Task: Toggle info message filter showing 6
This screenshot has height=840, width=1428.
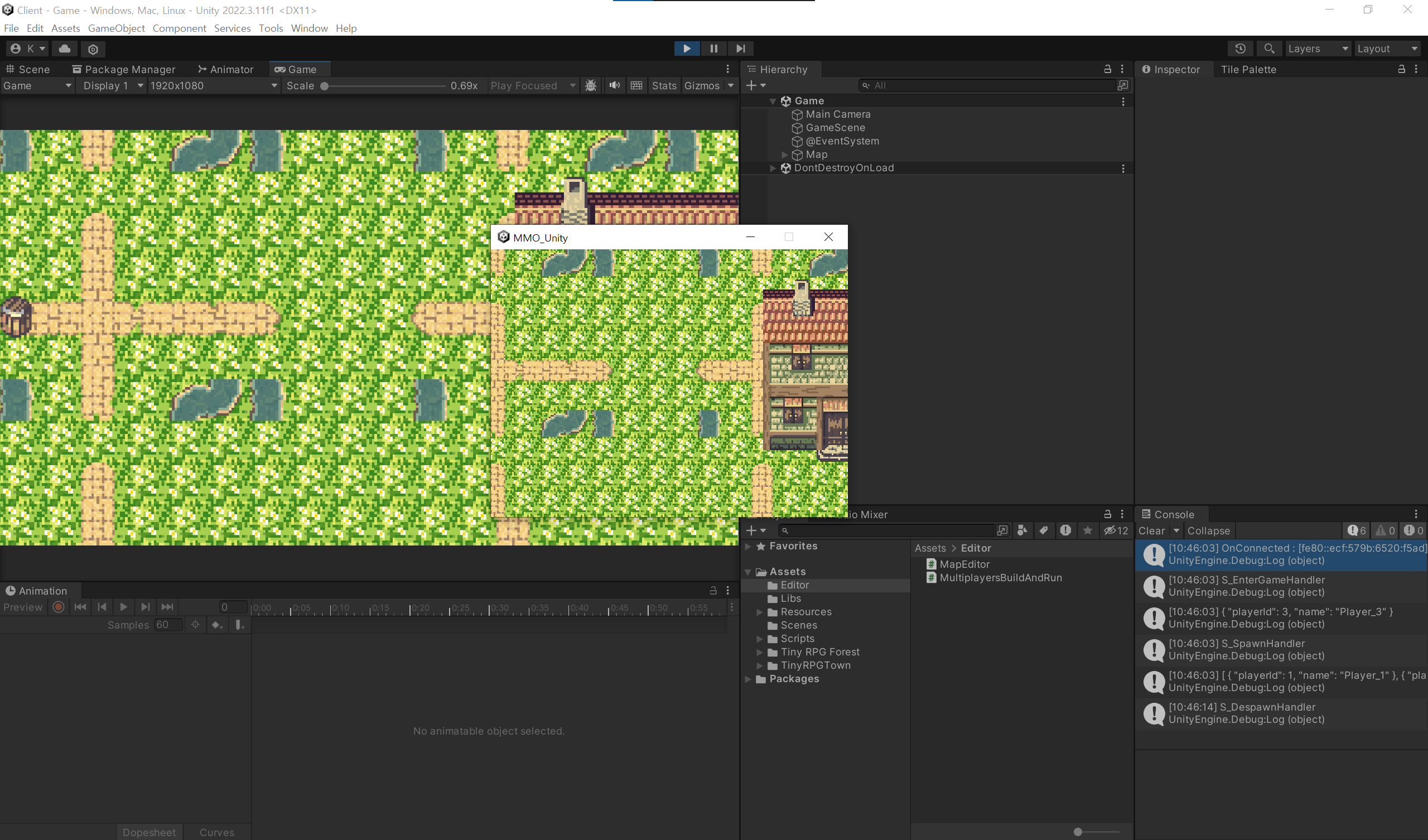Action: (1357, 530)
